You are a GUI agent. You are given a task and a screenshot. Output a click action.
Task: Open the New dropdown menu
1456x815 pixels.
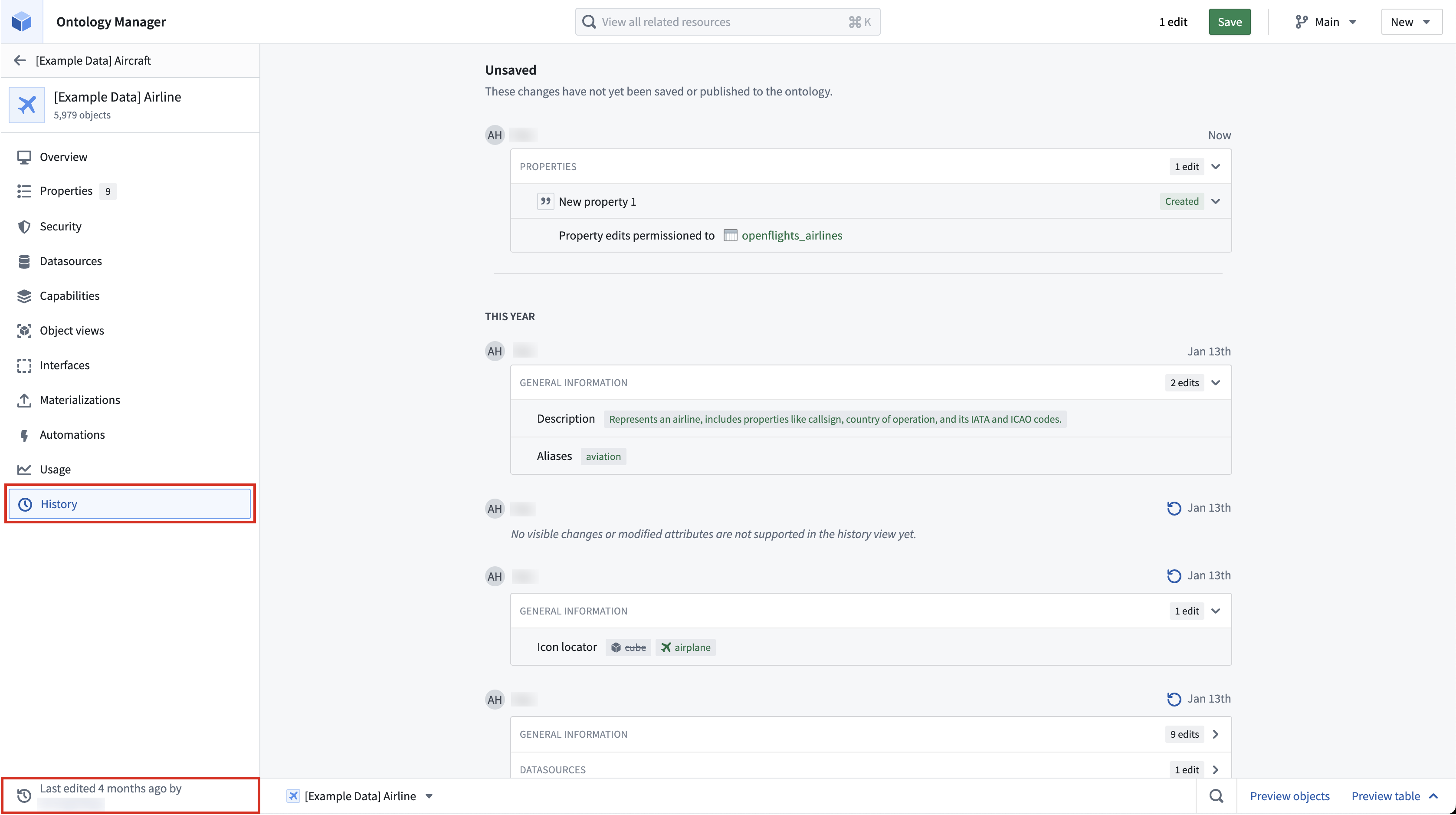[1411, 22]
